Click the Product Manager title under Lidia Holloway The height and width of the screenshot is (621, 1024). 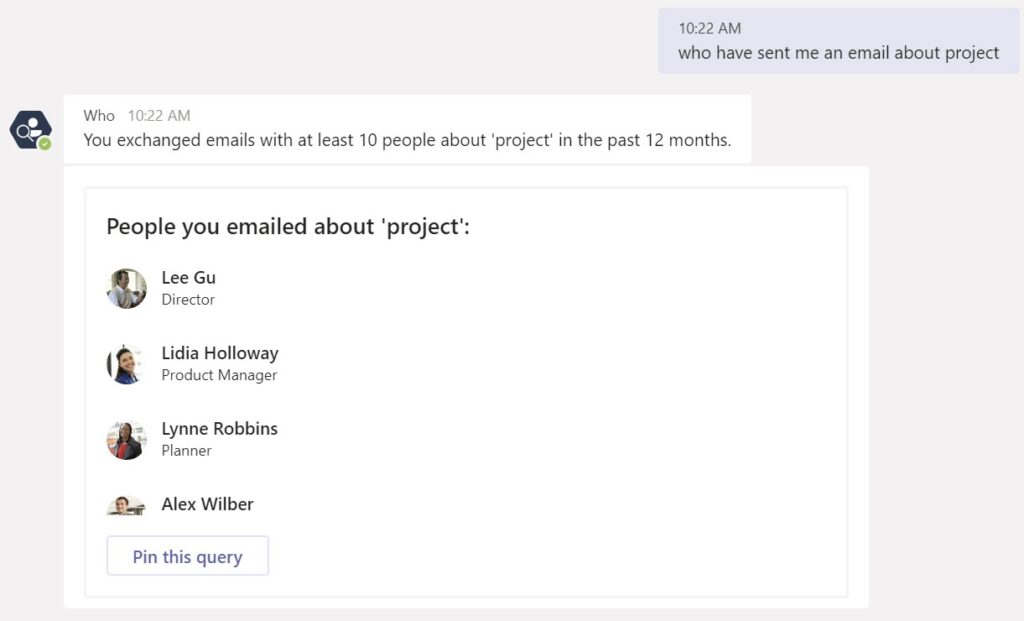point(219,375)
